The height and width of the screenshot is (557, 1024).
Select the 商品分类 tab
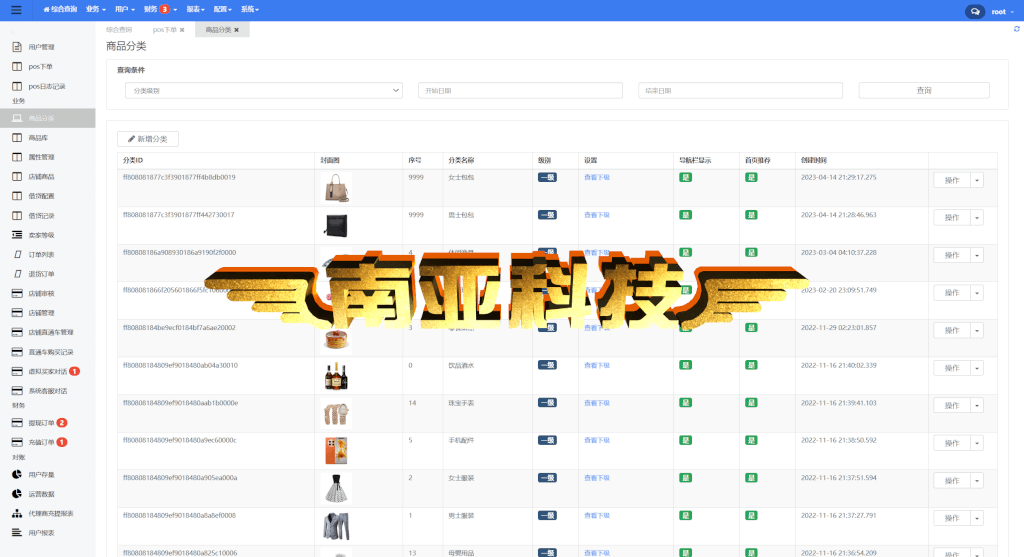(x=218, y=30)
